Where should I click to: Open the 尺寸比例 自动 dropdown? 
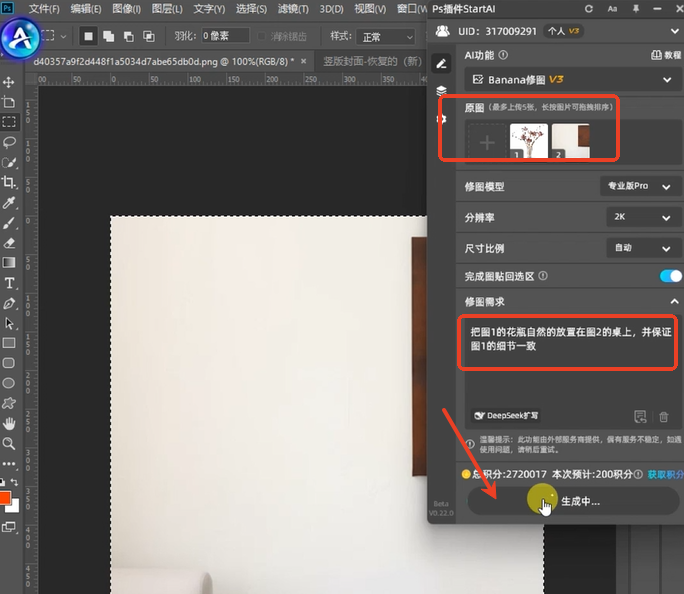pos(642,248)
